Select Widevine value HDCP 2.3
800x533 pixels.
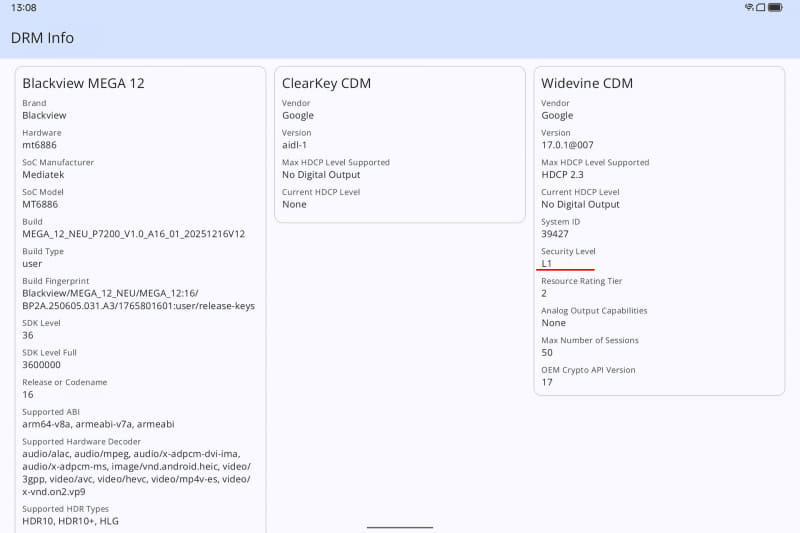[x=562, y=174]
